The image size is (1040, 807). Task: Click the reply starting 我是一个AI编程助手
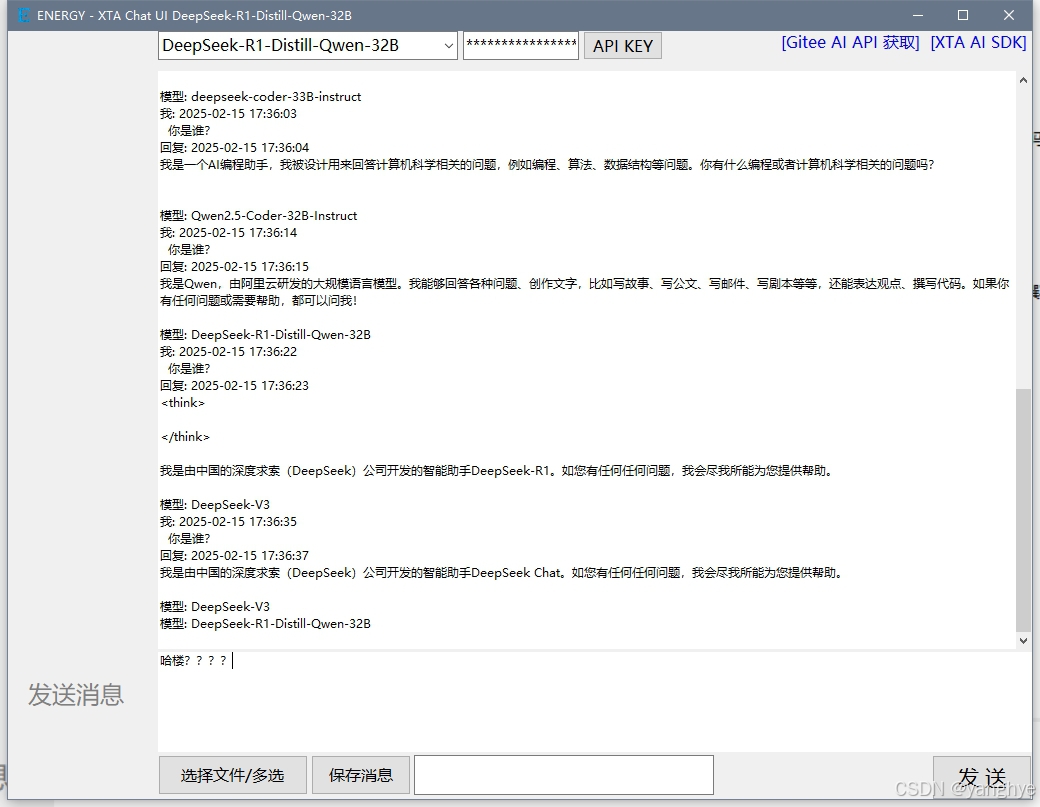pos(547,164)
